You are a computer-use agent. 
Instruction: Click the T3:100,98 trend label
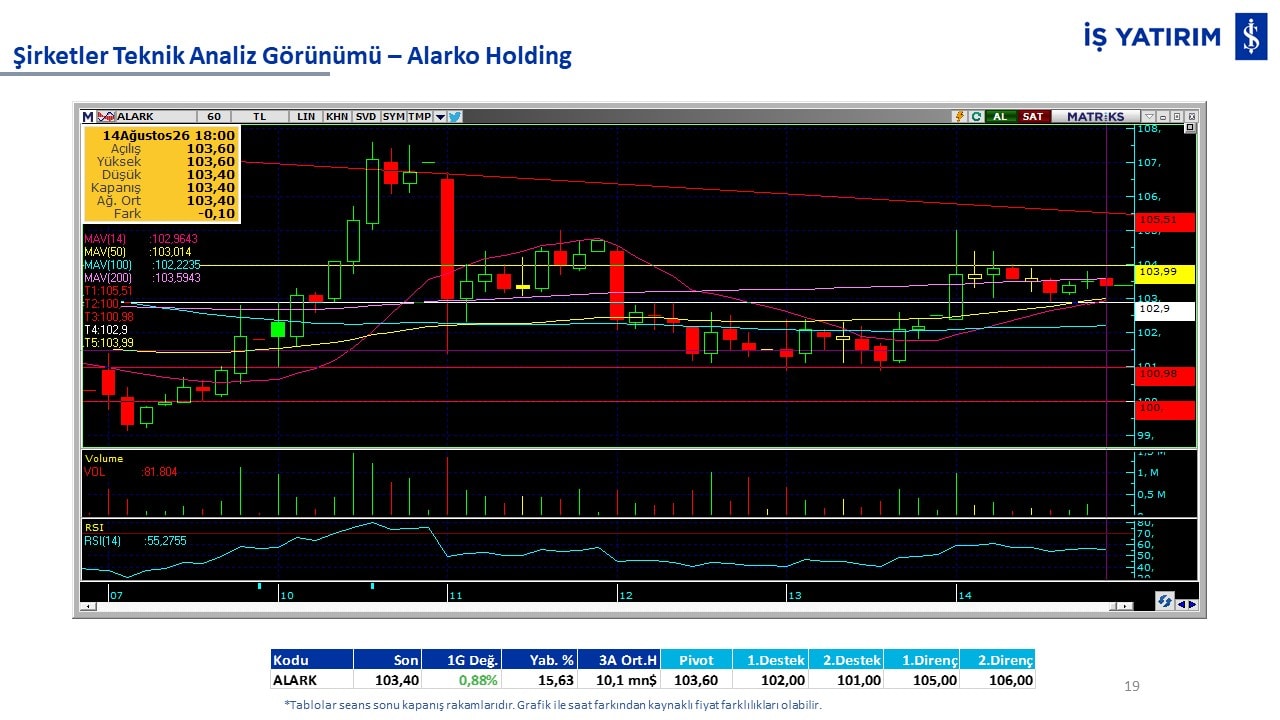[107, 317]
